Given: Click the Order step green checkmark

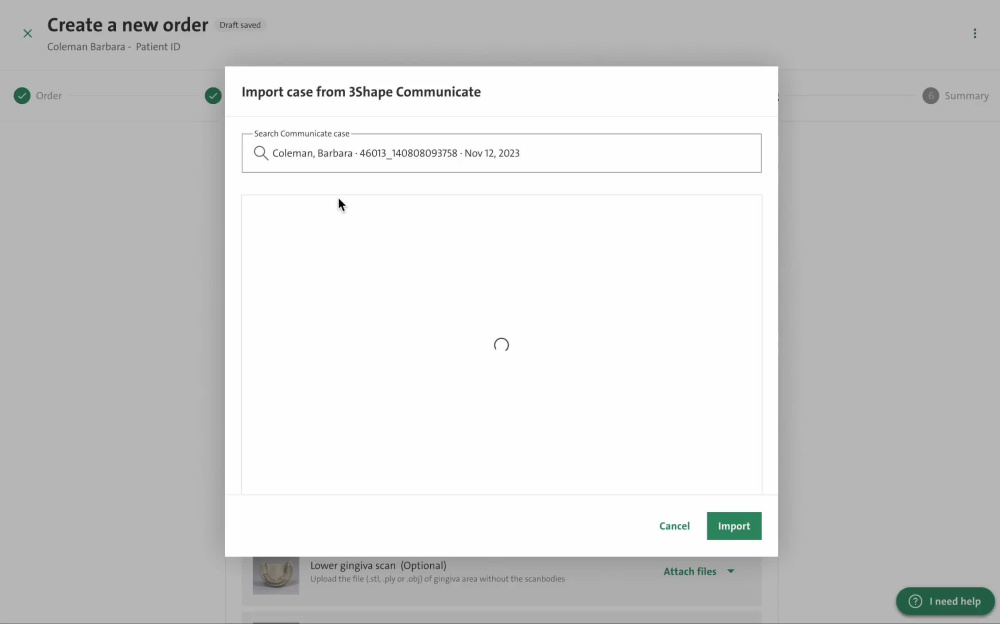Looking at the screenshot, I should 22,96.
